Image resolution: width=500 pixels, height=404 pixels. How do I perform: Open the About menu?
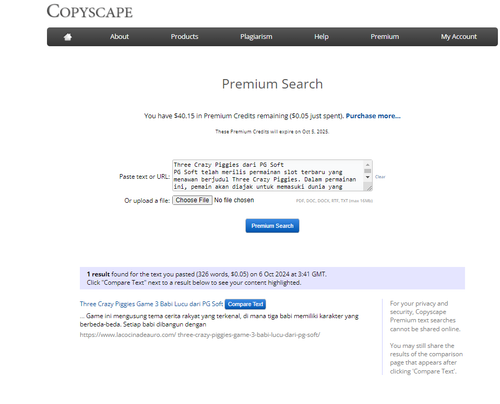click(x=119, y=37)
